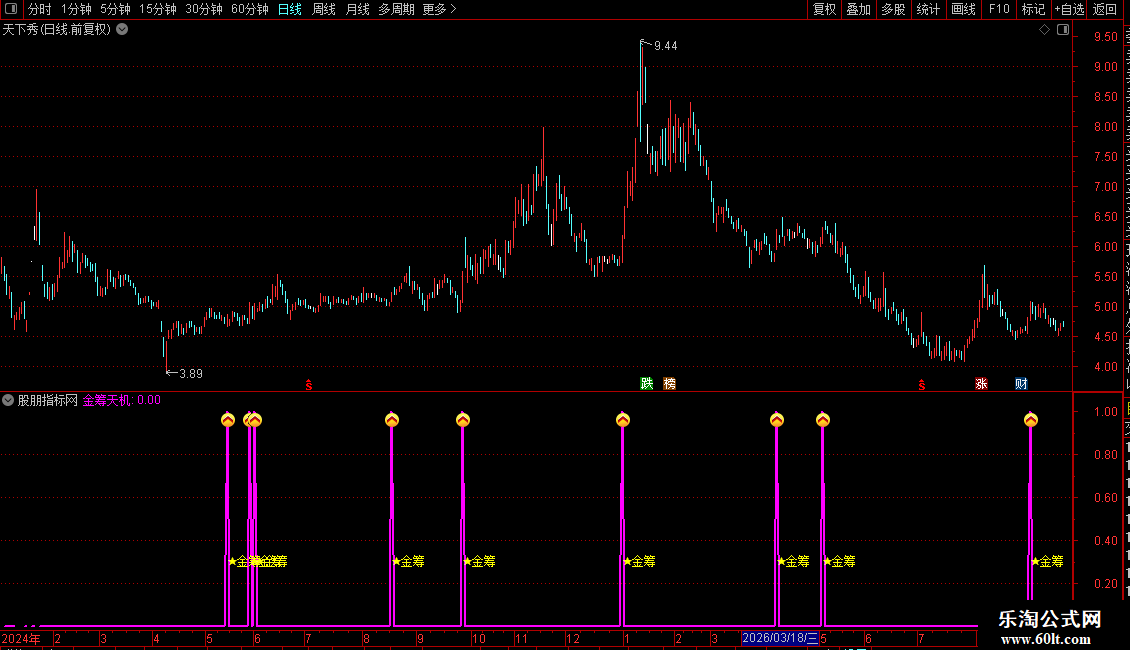1130x650 pixels.
Task: Click the 返回 back button
Action: pos(1104,9)
